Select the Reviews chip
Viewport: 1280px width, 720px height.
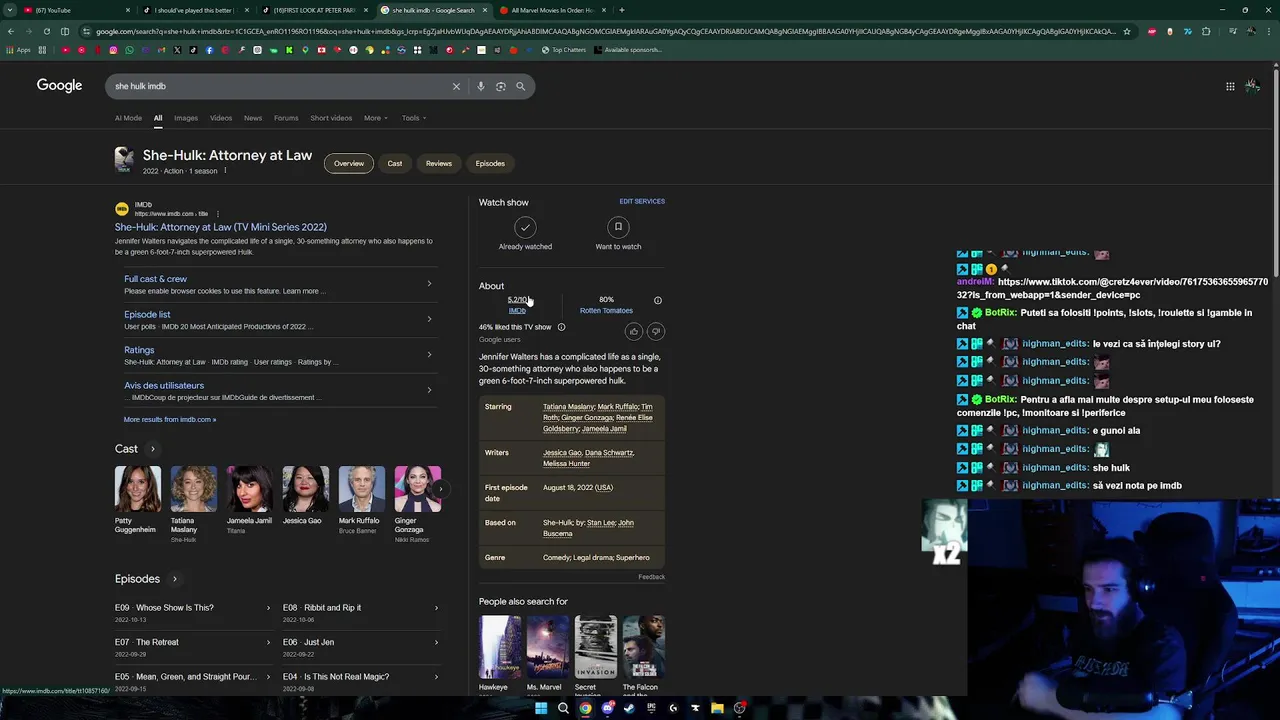439,163
